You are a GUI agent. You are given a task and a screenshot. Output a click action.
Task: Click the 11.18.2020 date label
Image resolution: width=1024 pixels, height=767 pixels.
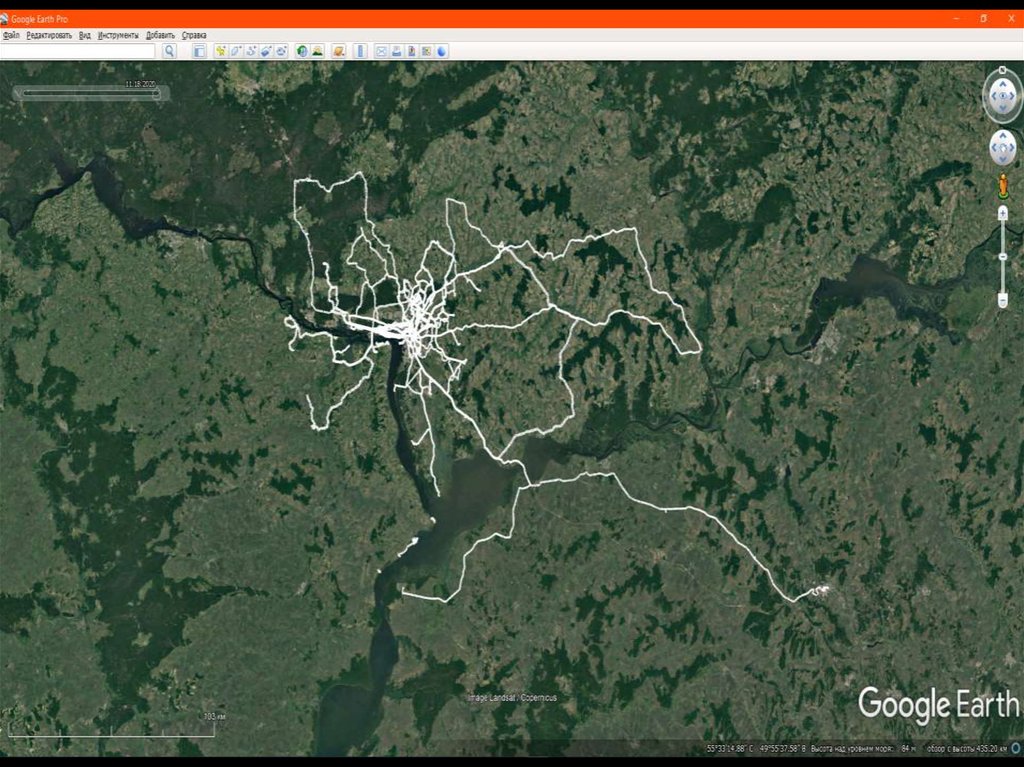[x=140, y=84]
